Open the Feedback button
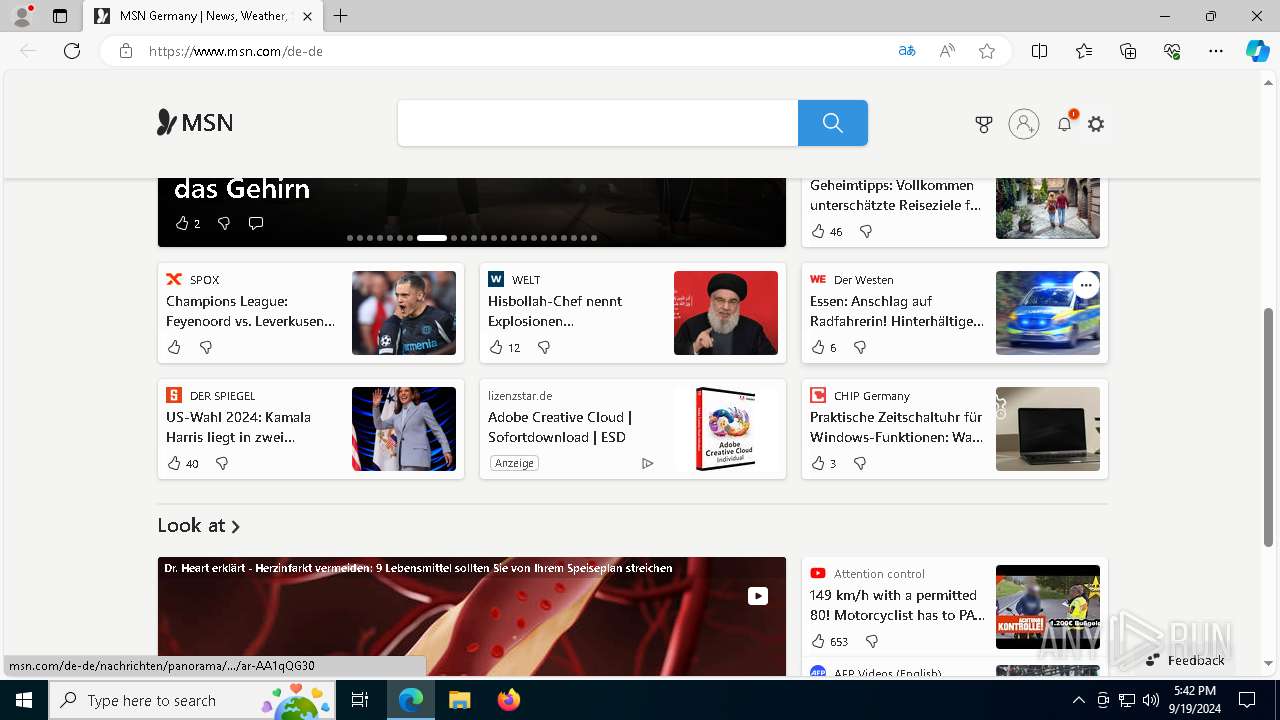 1186,660
